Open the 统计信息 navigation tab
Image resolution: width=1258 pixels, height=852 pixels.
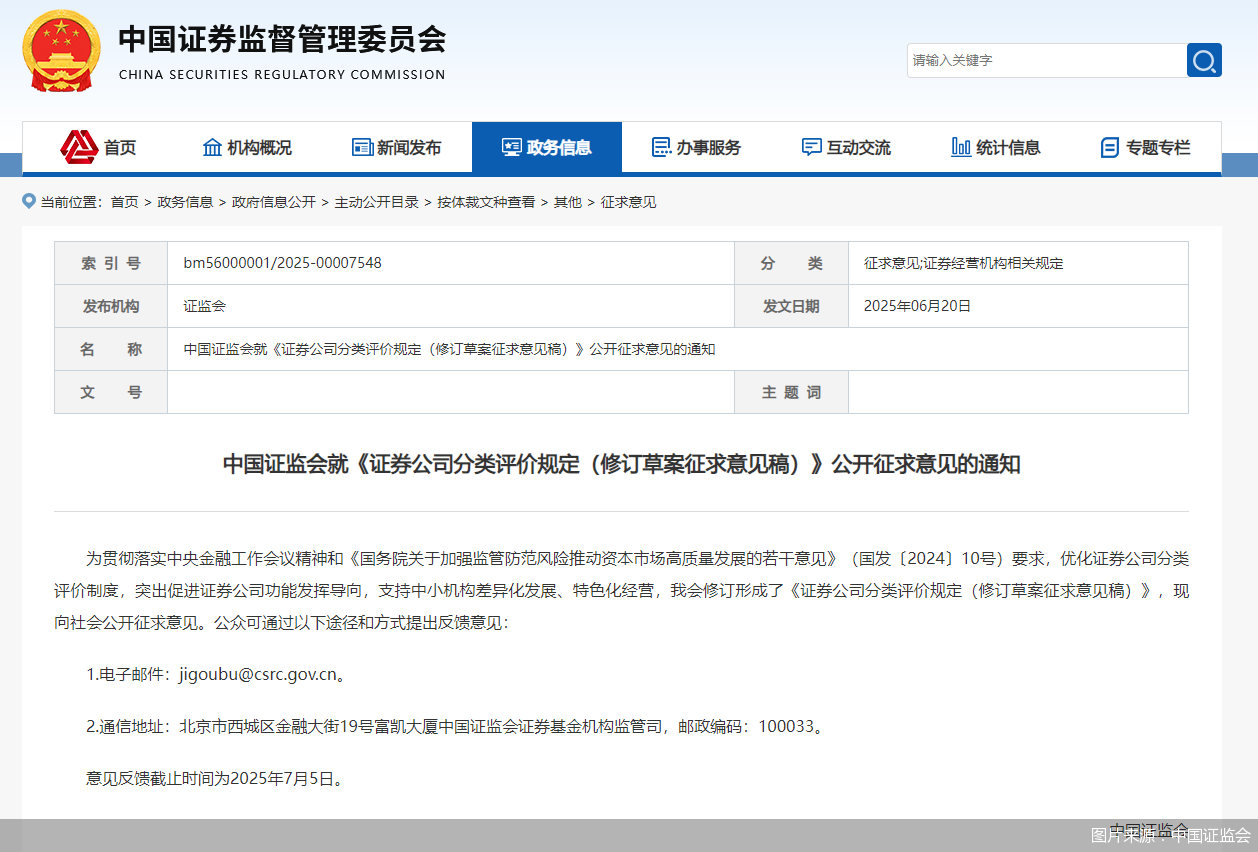(x=1008, y=148)
